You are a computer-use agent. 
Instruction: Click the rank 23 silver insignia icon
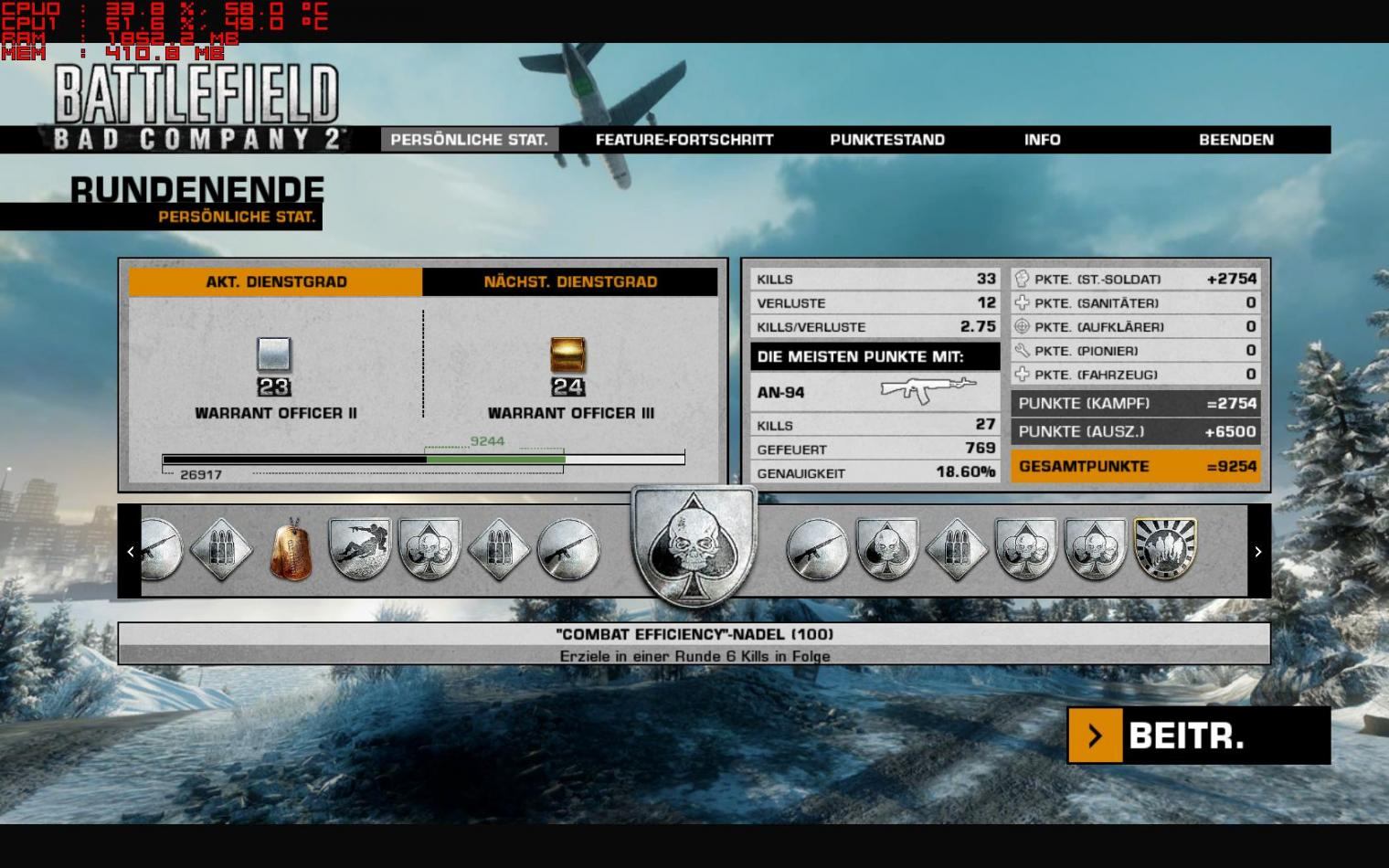[274, 355]
